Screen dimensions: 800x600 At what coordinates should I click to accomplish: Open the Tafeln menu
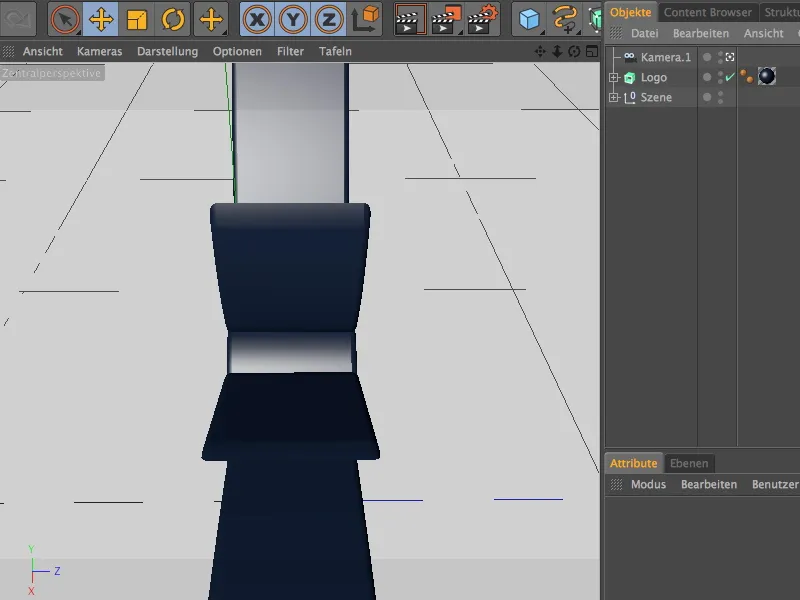pos(335,52)
